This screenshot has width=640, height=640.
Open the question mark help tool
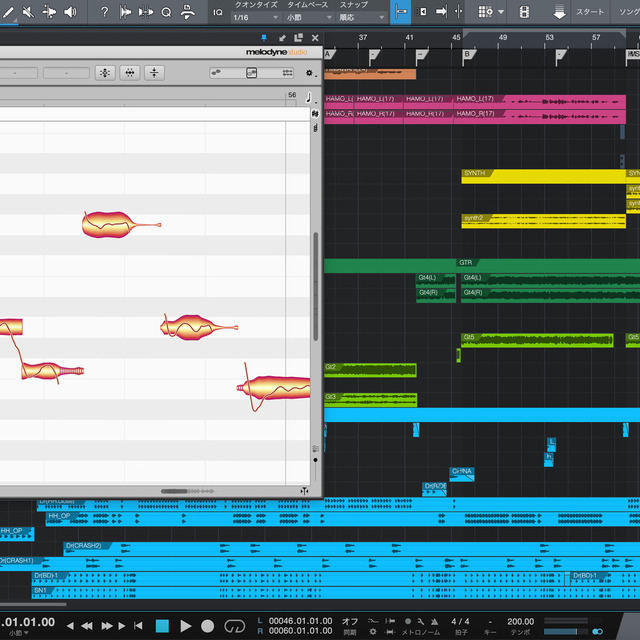pyautogui.click(x=103, y=12)
